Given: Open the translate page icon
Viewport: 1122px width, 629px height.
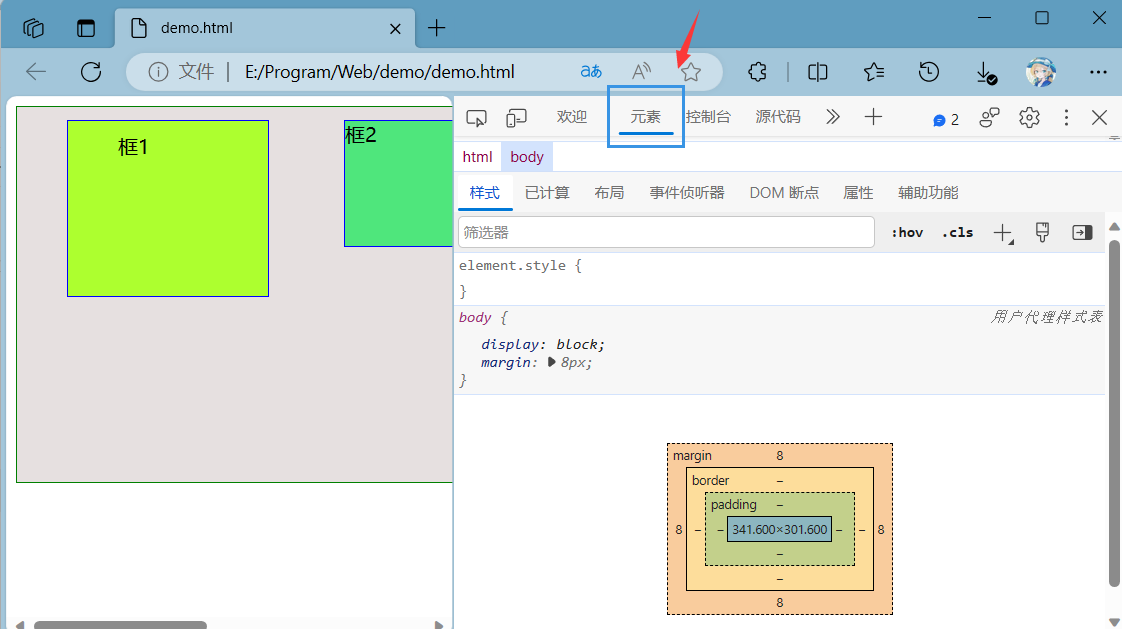Looking at the screenshot, I should click(x=591, y=72).
